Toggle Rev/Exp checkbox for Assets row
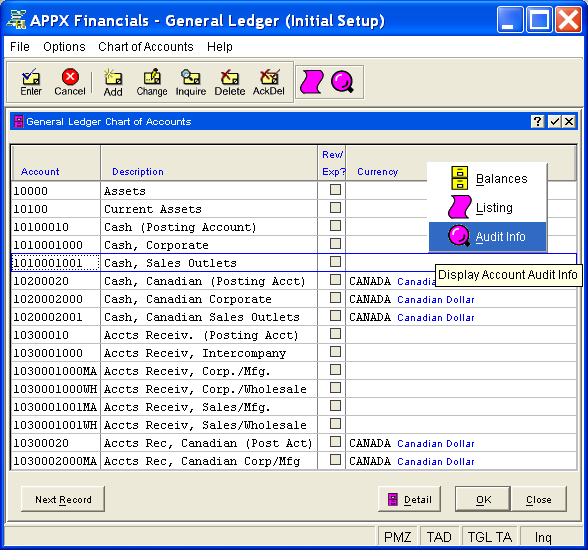Viewport: 588px width, 550px height. coord(335,189)
